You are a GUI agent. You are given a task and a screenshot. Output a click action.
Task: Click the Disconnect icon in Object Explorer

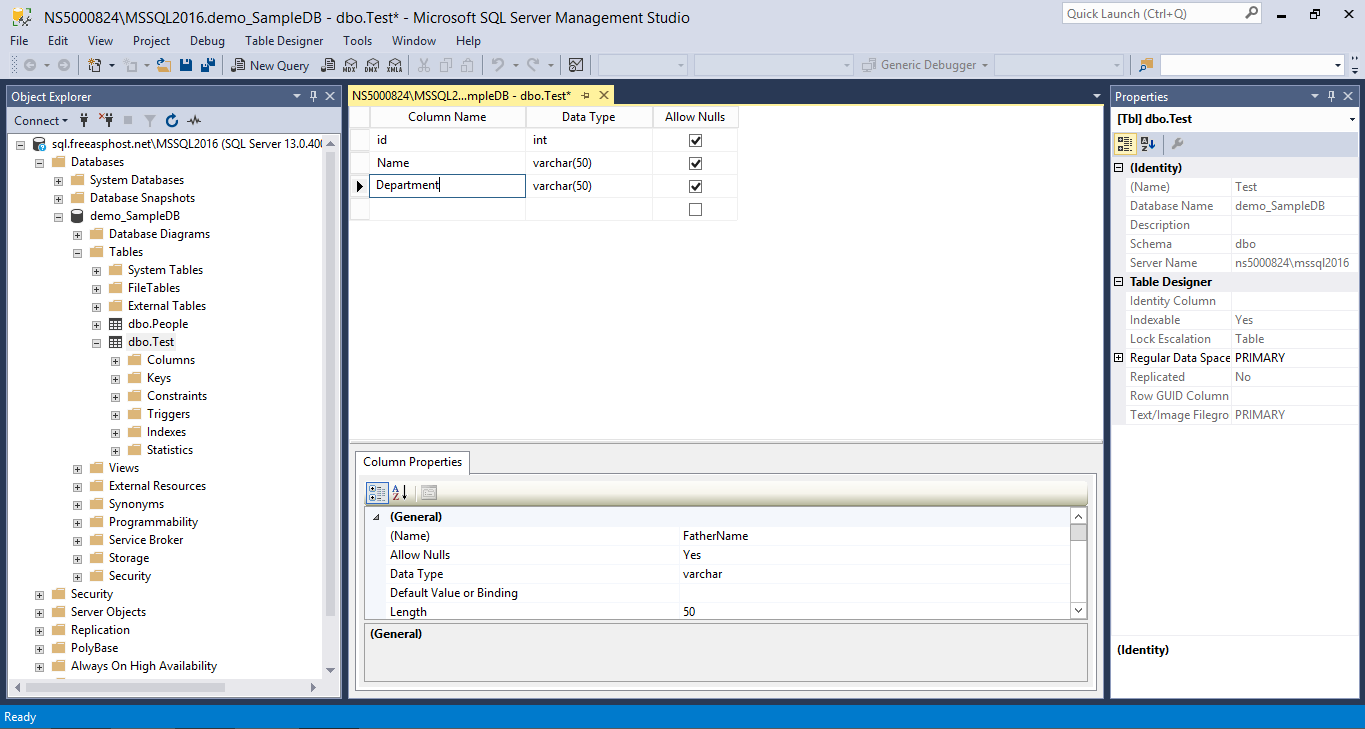[x=106, y=120]
